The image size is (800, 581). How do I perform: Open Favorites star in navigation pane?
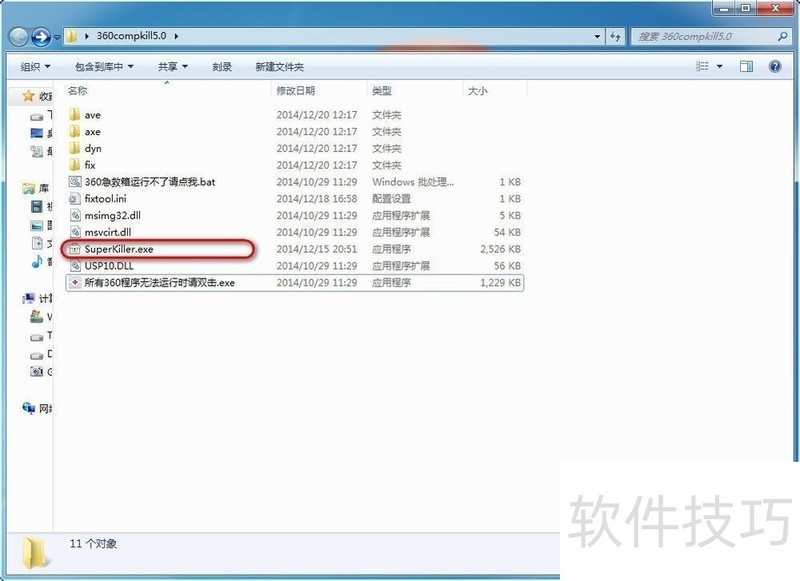coord(28,95)
